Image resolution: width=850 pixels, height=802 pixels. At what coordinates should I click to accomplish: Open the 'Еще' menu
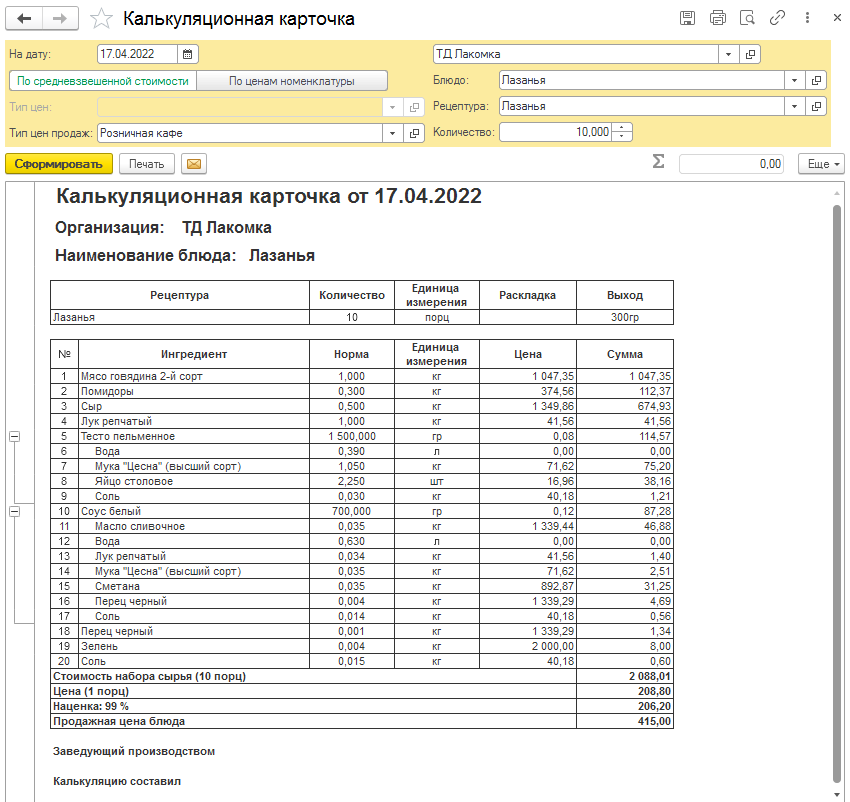821,164
